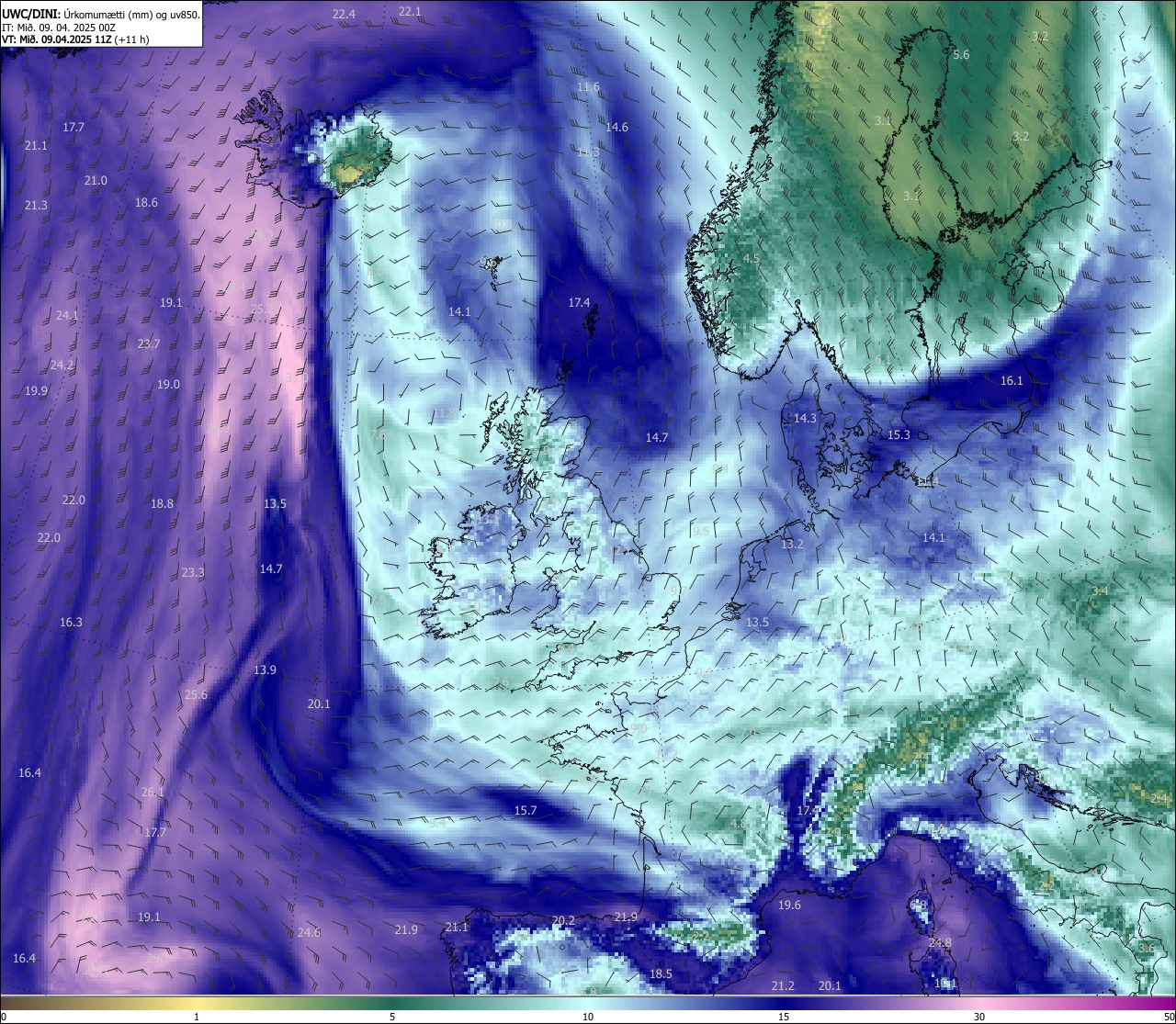Click the 24.1 value on the map

[67, 316]
